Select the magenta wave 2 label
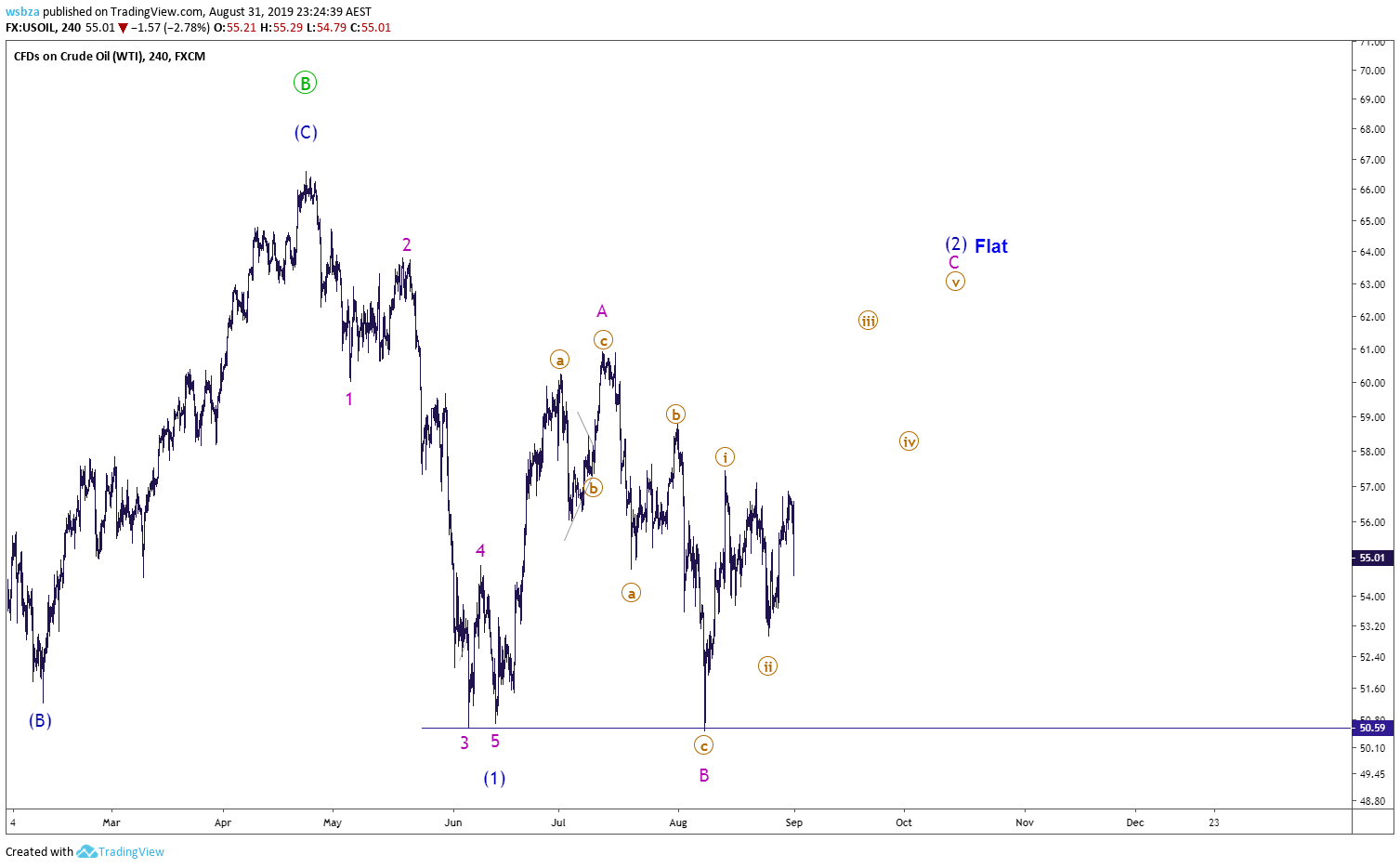 [406, 244]
